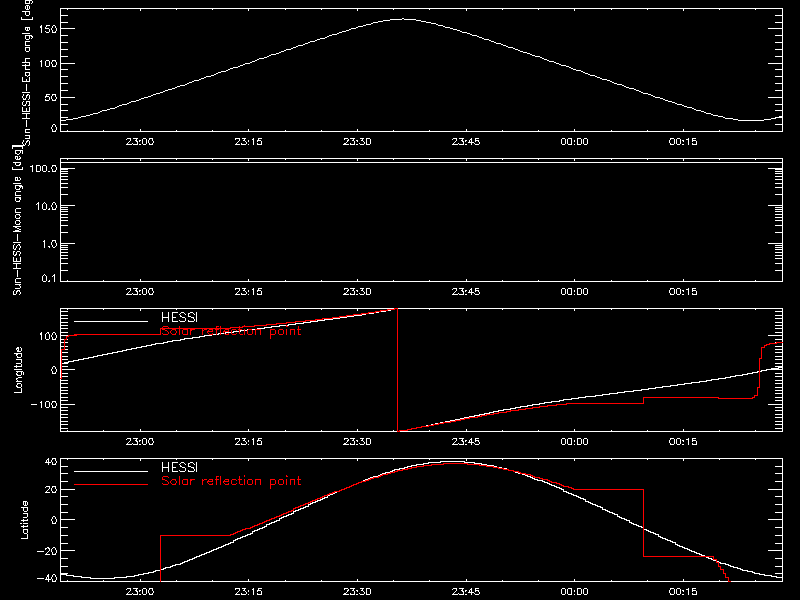Click Solar reflection point legend in Latitude plot
This screenshot has width=800, height=600.
click(231, 481)
